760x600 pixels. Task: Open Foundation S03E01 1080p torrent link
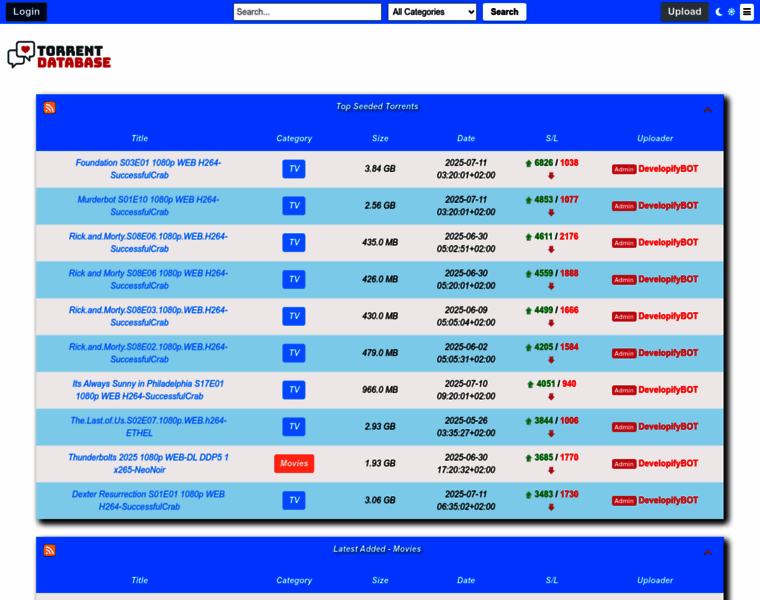click(148, 169)
